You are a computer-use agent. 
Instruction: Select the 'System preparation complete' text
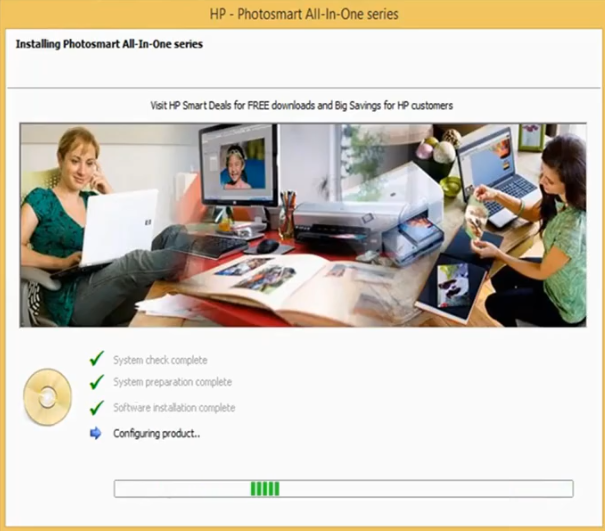click(172, 382)
